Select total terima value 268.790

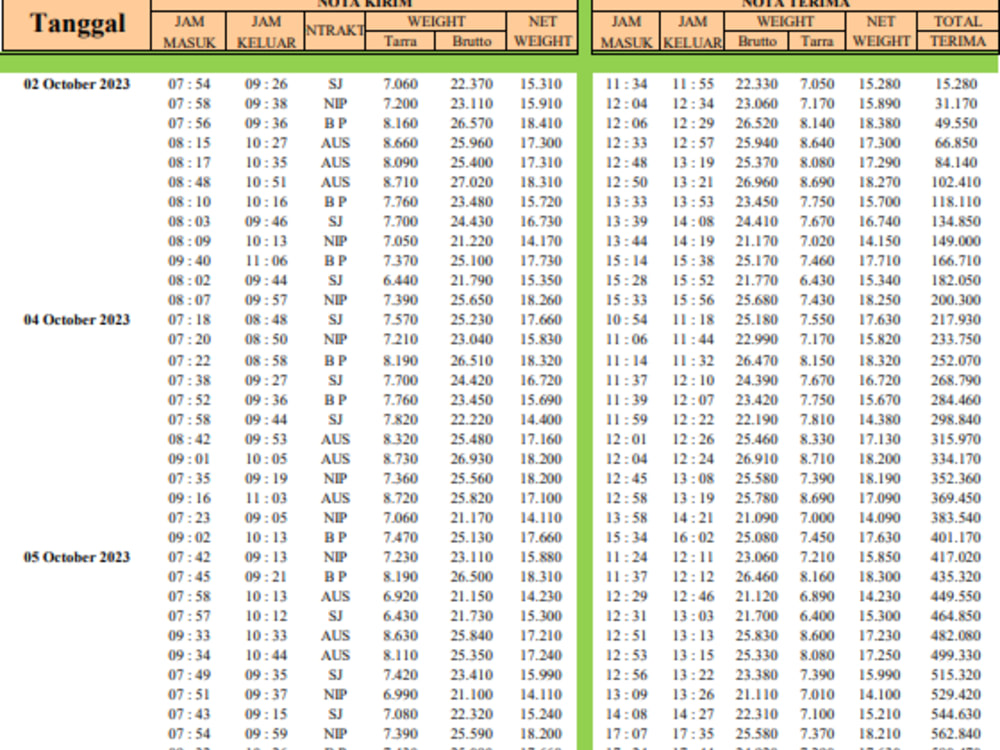click(956, 380)
